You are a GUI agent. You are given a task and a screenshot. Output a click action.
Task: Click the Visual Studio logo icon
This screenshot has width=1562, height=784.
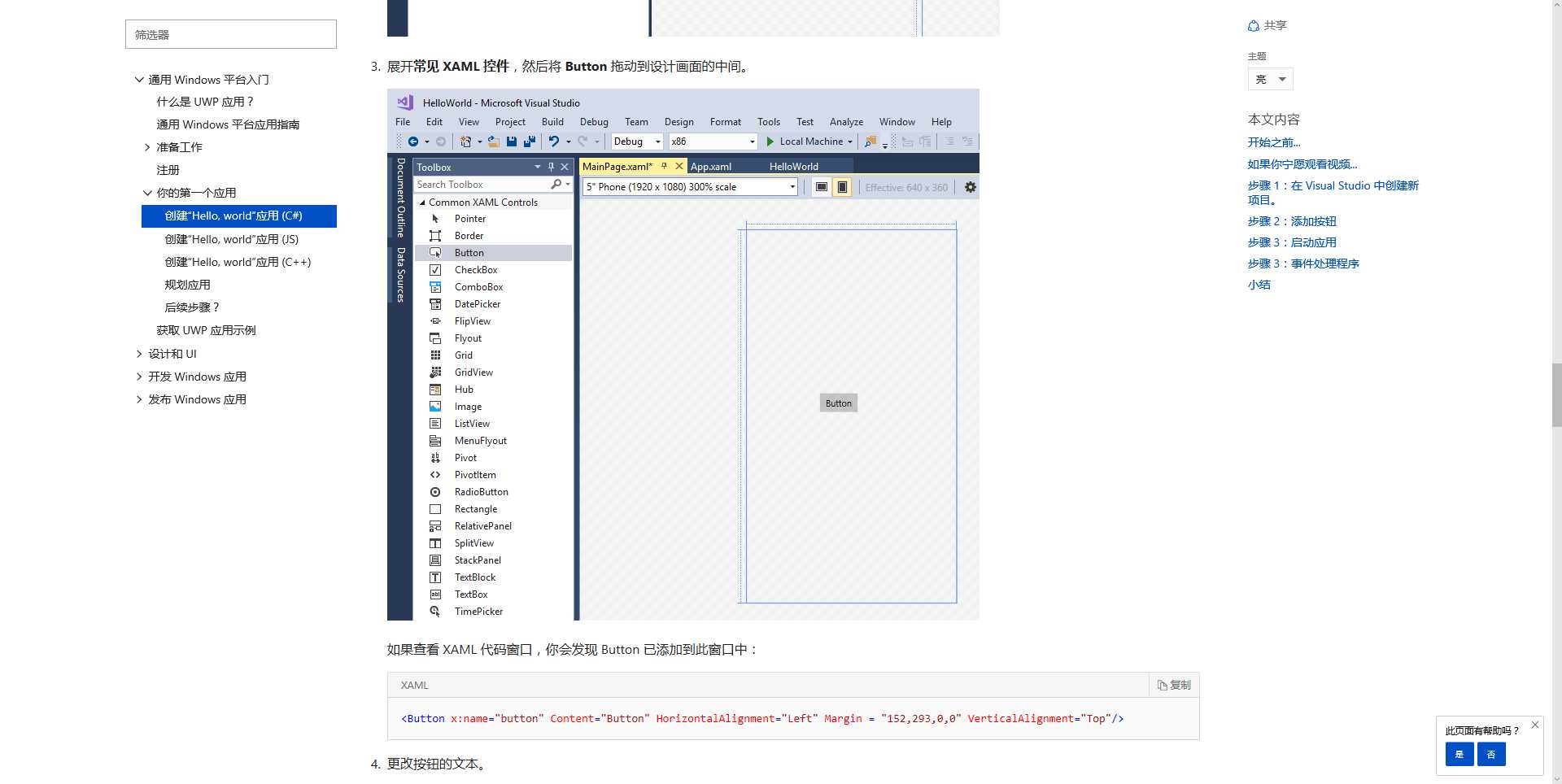pos(405,102)
